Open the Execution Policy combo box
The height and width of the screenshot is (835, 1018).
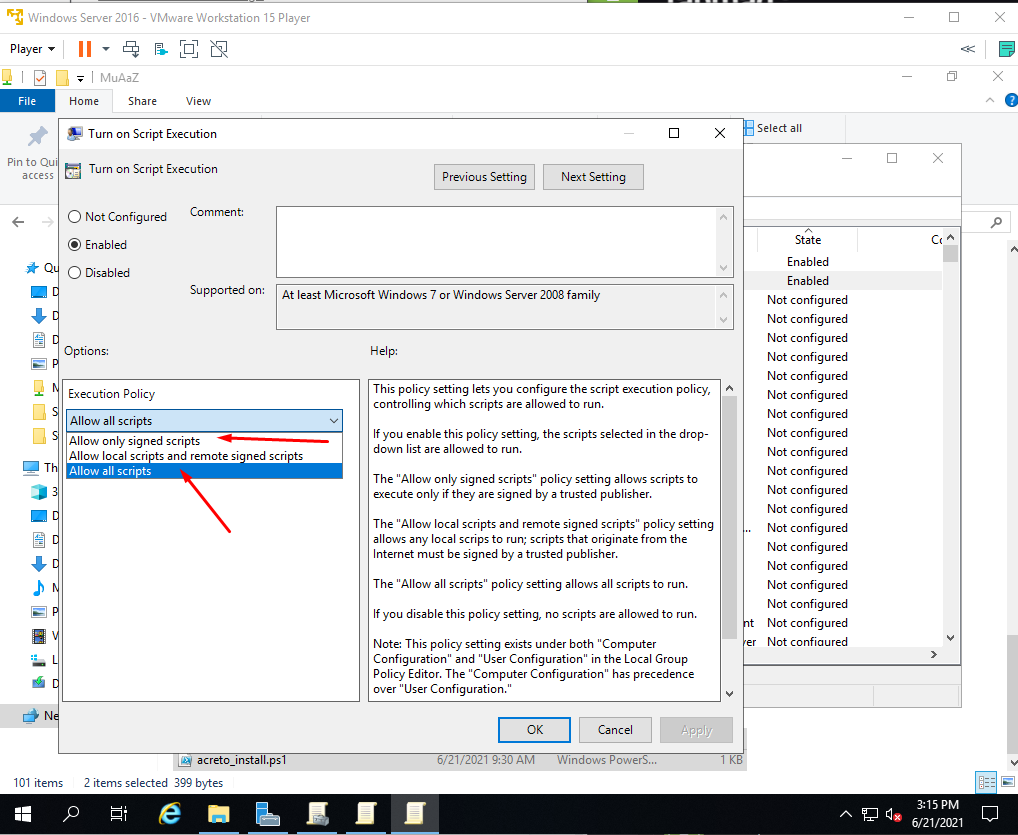pos(205,421)
